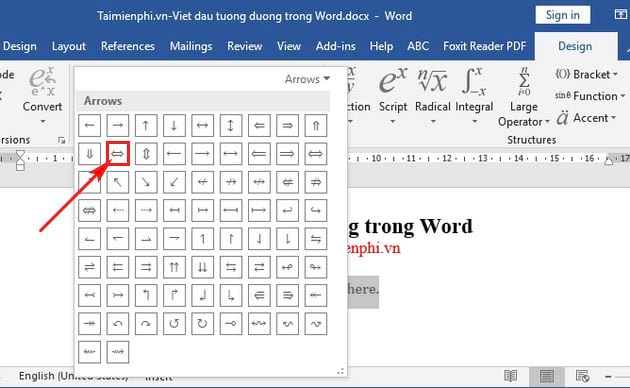The width and height of the screenshot is (630, 388).
Task: Insert the up-down arrow symbol in first row
Action: (231, 125)
